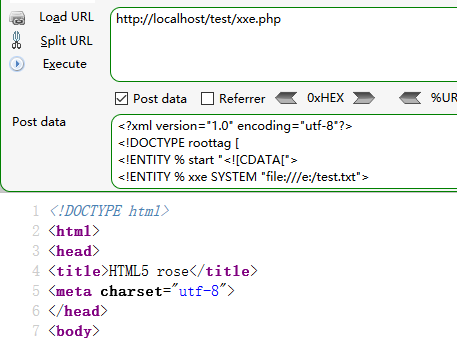Click right arrow after 0xHEX

tap(364, 98)
